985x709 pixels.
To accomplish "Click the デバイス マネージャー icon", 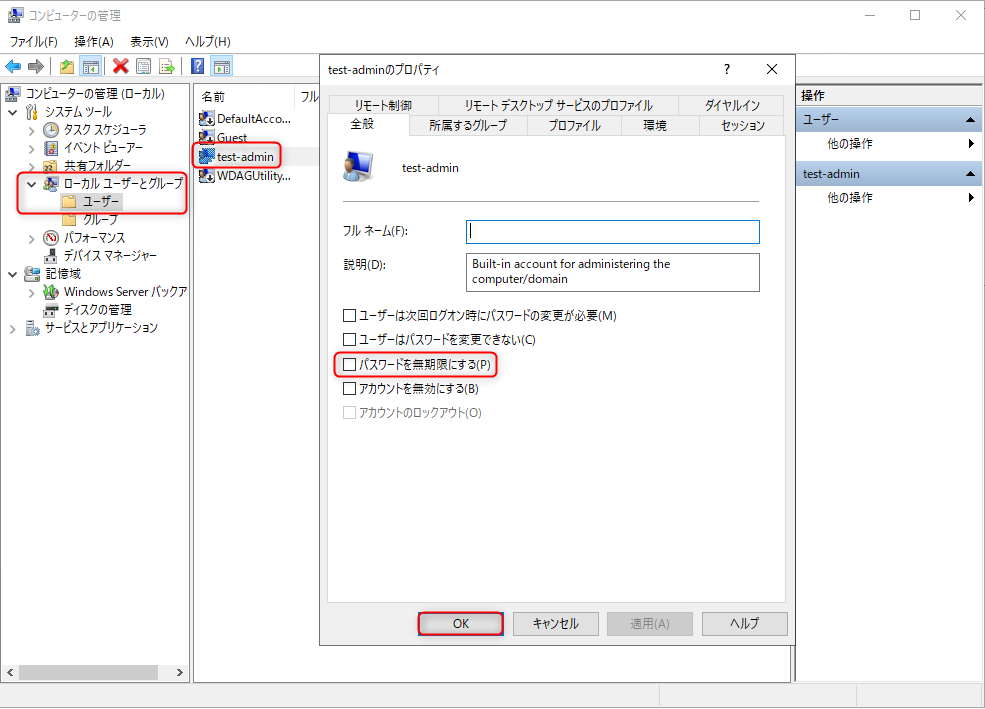I will point(51,256).
